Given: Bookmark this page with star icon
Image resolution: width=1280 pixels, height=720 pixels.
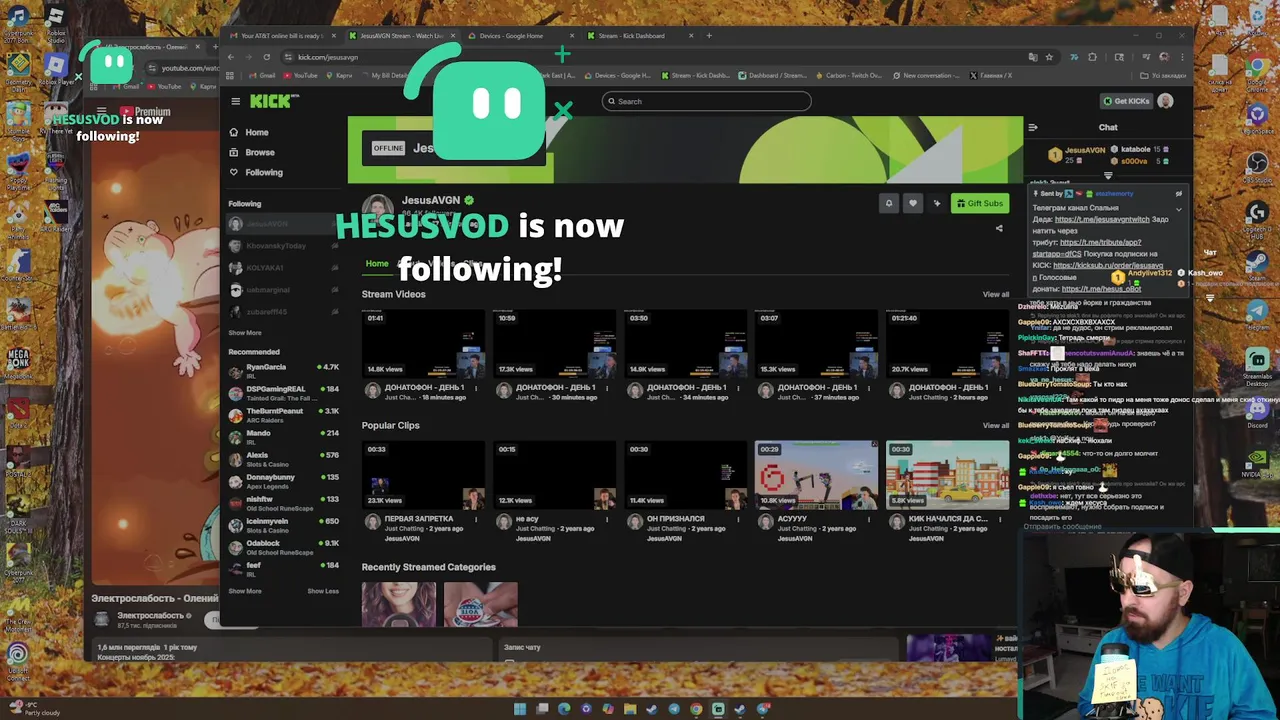Looking at the screenshot, I should pos(1049,57).
